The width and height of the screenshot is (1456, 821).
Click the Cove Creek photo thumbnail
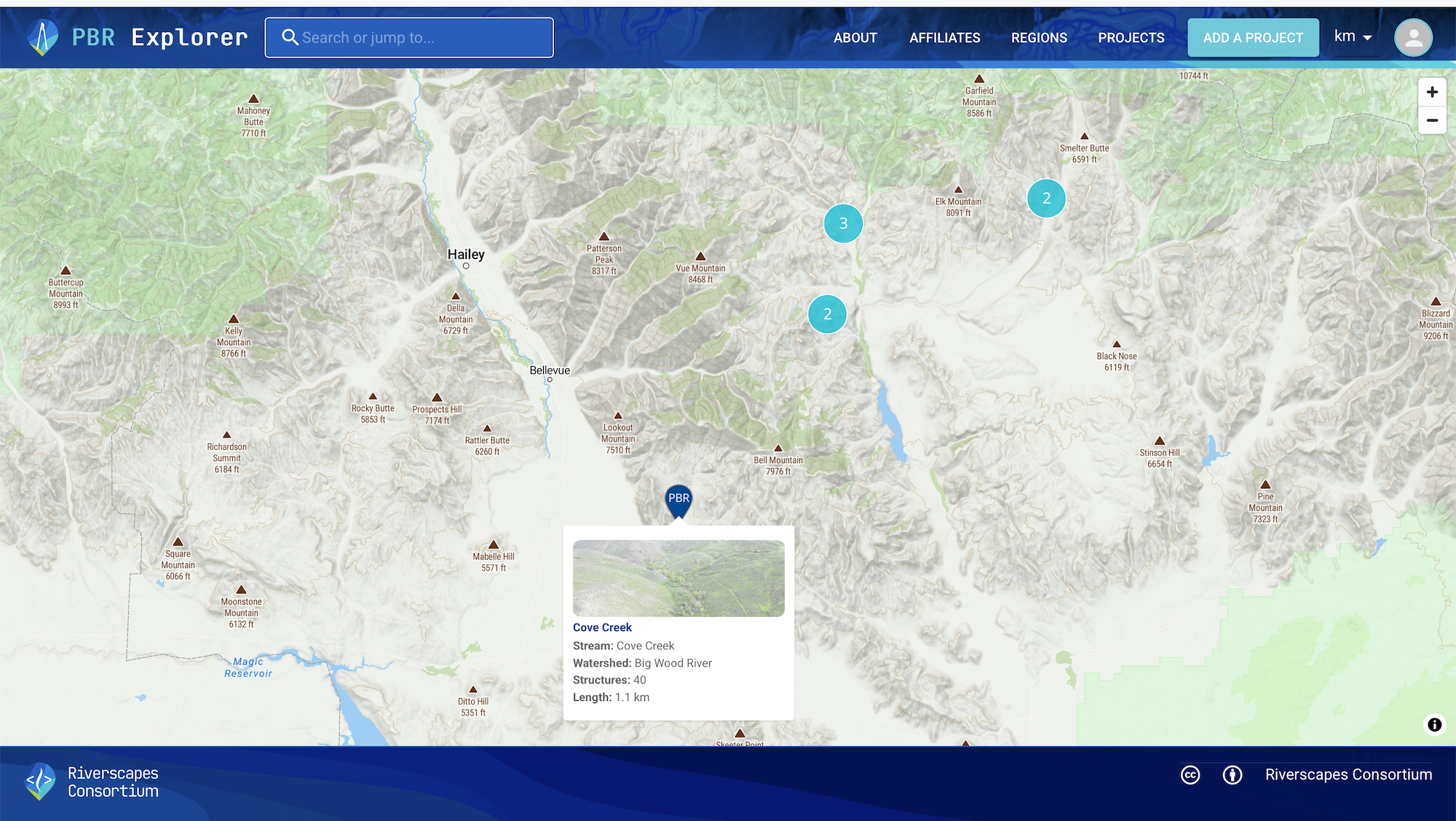pyautogui.click(x=678, y=578)
